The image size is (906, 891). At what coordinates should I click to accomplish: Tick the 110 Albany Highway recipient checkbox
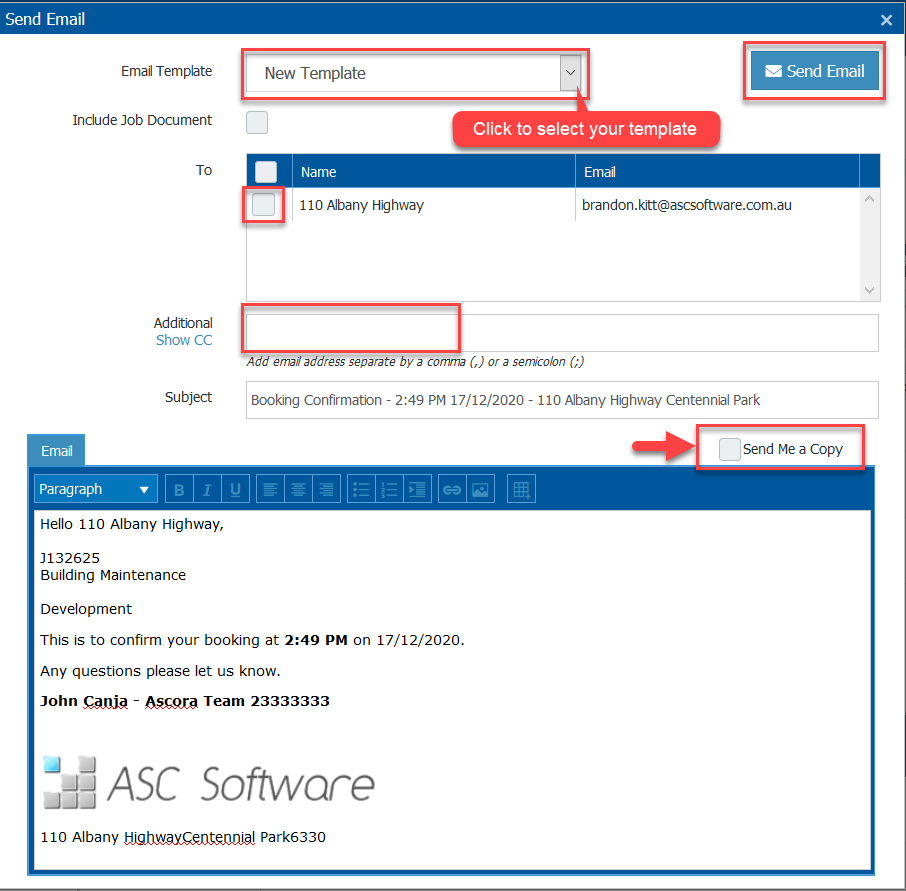pyautogui.click(x=264, y=205)
